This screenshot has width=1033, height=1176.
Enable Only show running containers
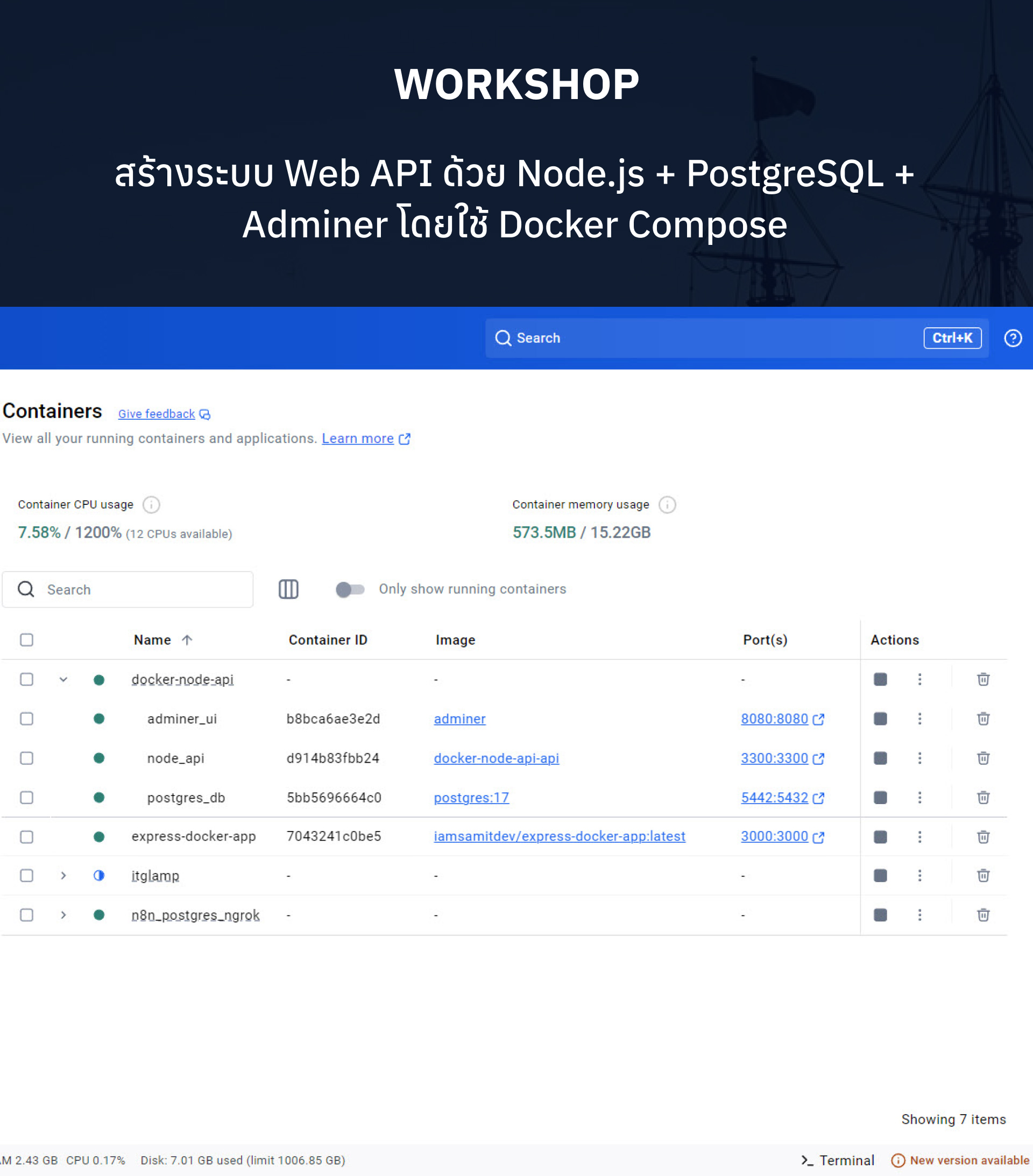point(349,589)
